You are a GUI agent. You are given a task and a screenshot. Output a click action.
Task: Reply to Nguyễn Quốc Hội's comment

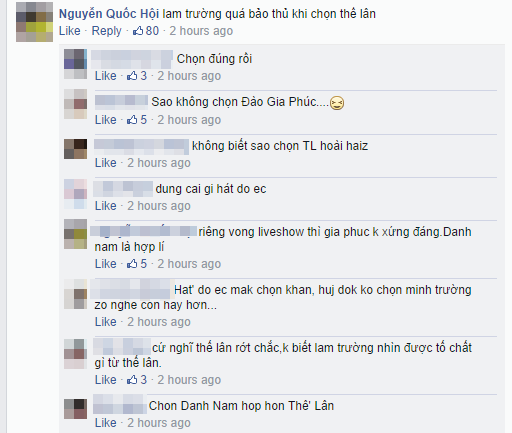pyautogui.click(x=107, y=31)
